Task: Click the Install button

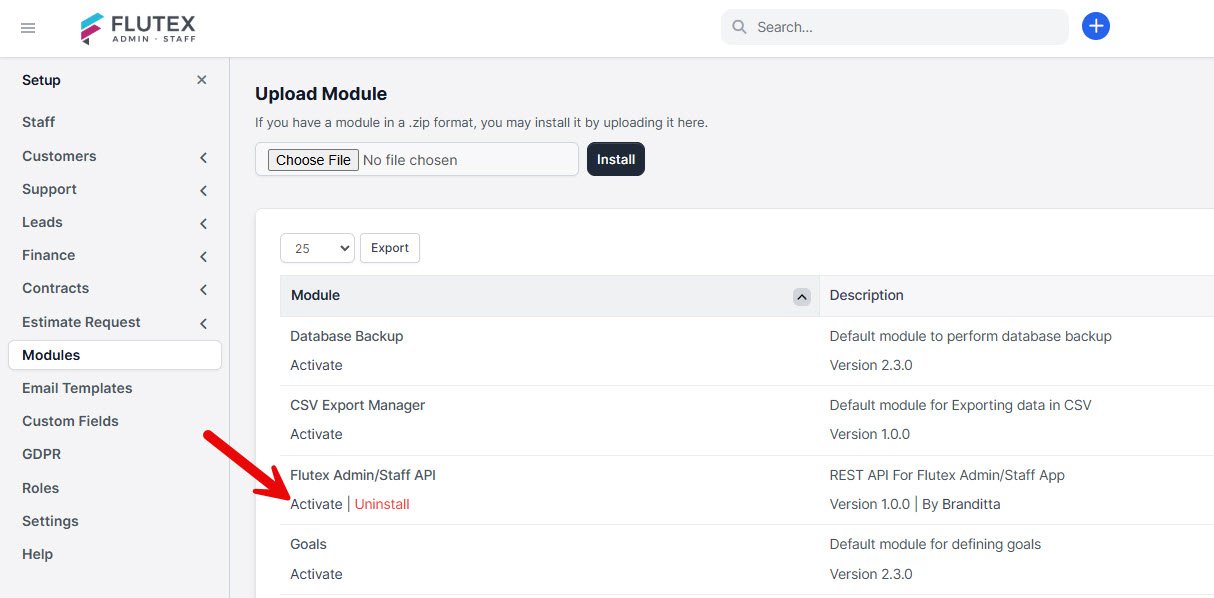Action: point(616,159)
